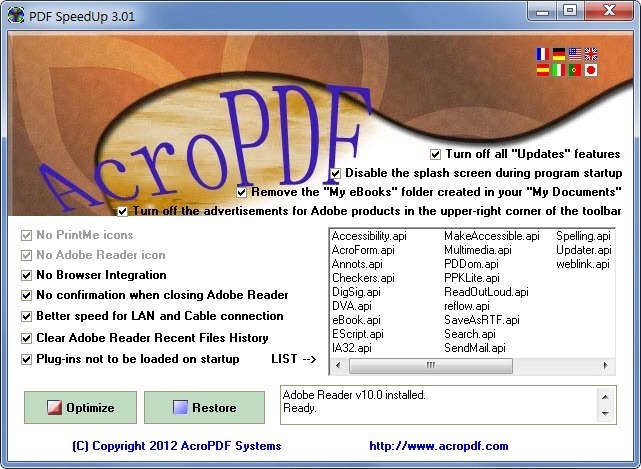
Task: Uncheck Plug-ins not to be loaded on startup
Action: pos(27,359)
